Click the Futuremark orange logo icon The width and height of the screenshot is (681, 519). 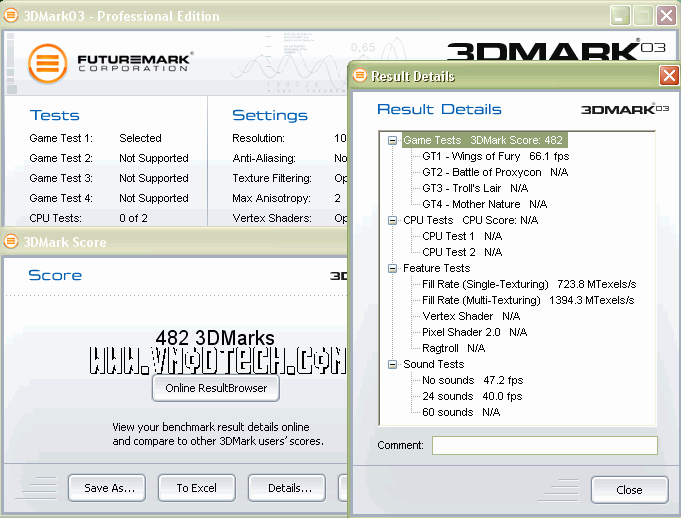pyautogui.click(x=48, y=63)
